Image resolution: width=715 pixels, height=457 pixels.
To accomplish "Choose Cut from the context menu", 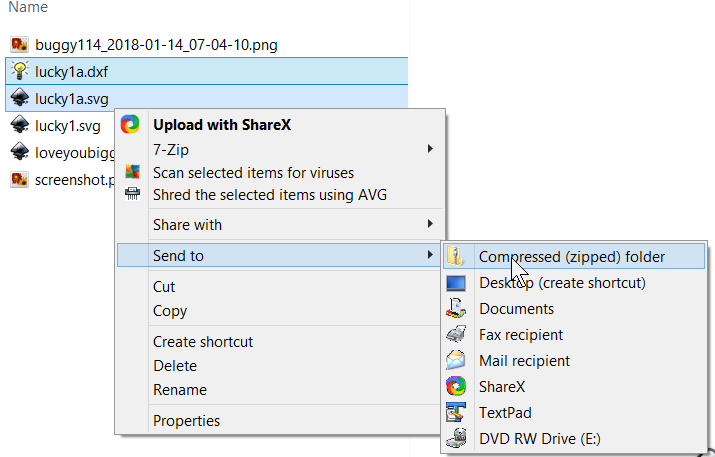I will pyautogui.click(x=164, y=287).
